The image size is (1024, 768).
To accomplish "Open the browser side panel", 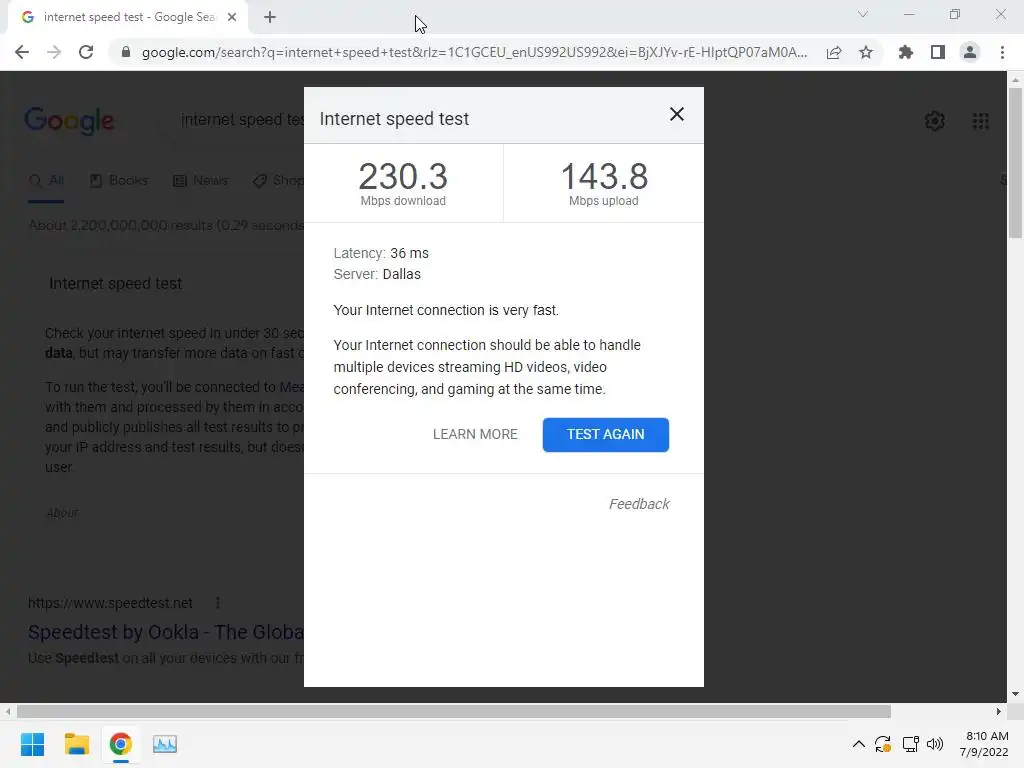I will point(937,52).
